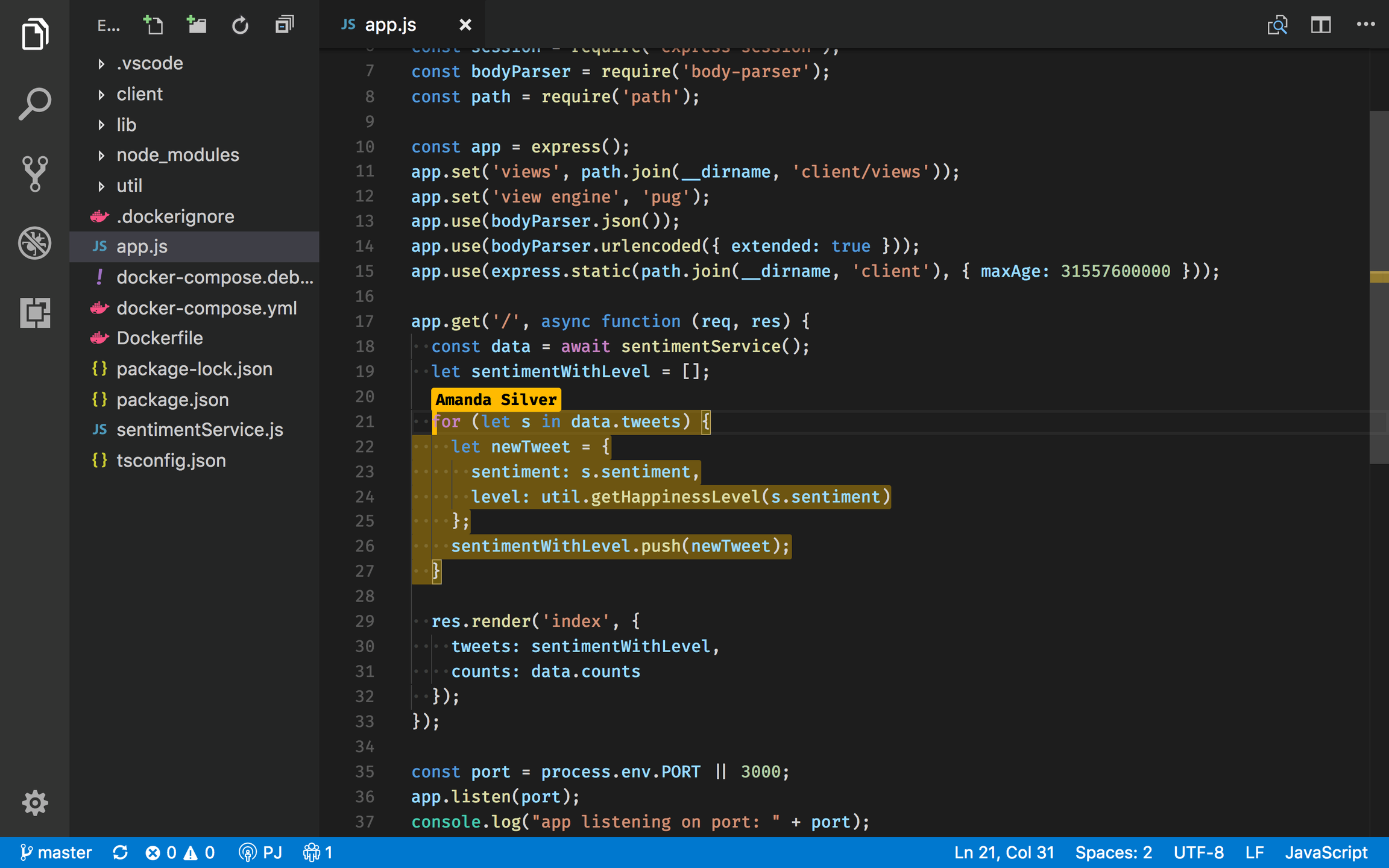Click the Ln 21, Col 31 indicator
Screen dimensions: 1389x868
1003,852
